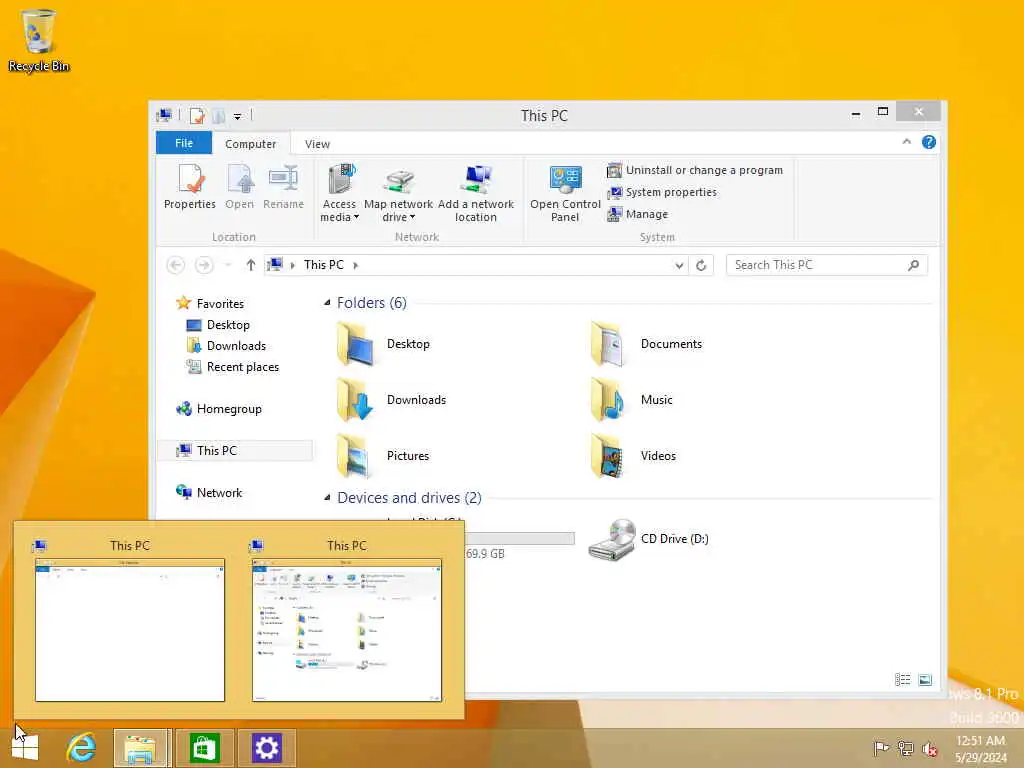Image resolution: width=1024 pixels, height=768 pixels.
Task: Open System properties in the ribbon
Action: click(662, 192)
